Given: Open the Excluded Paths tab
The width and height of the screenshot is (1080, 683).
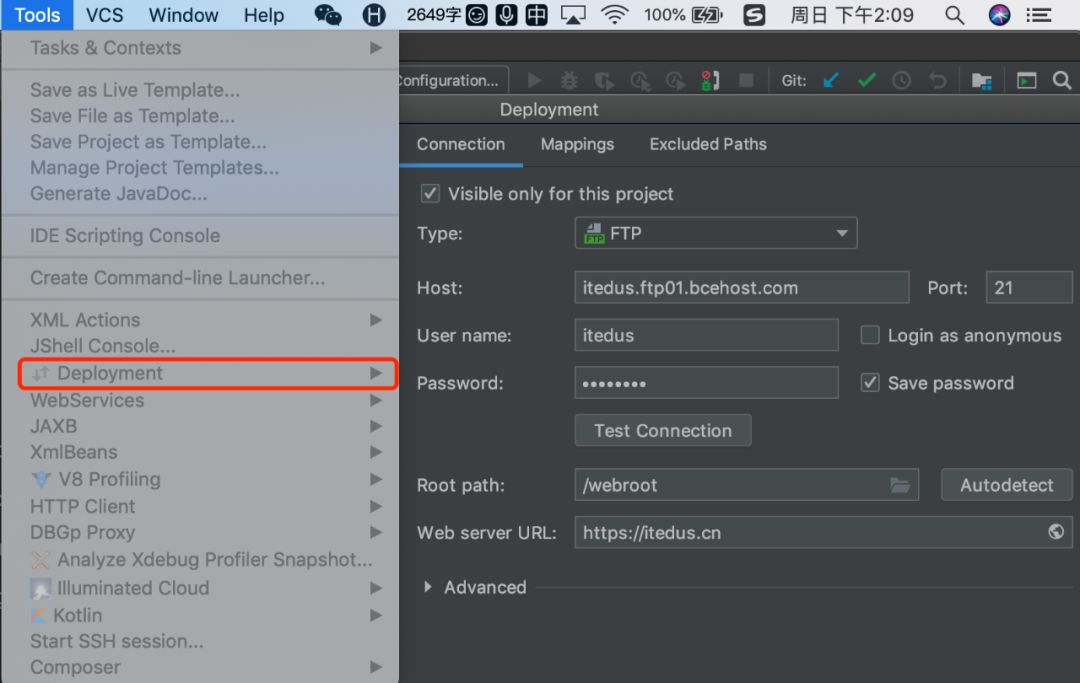Looking at the screenshot, I should coord(708,144).
